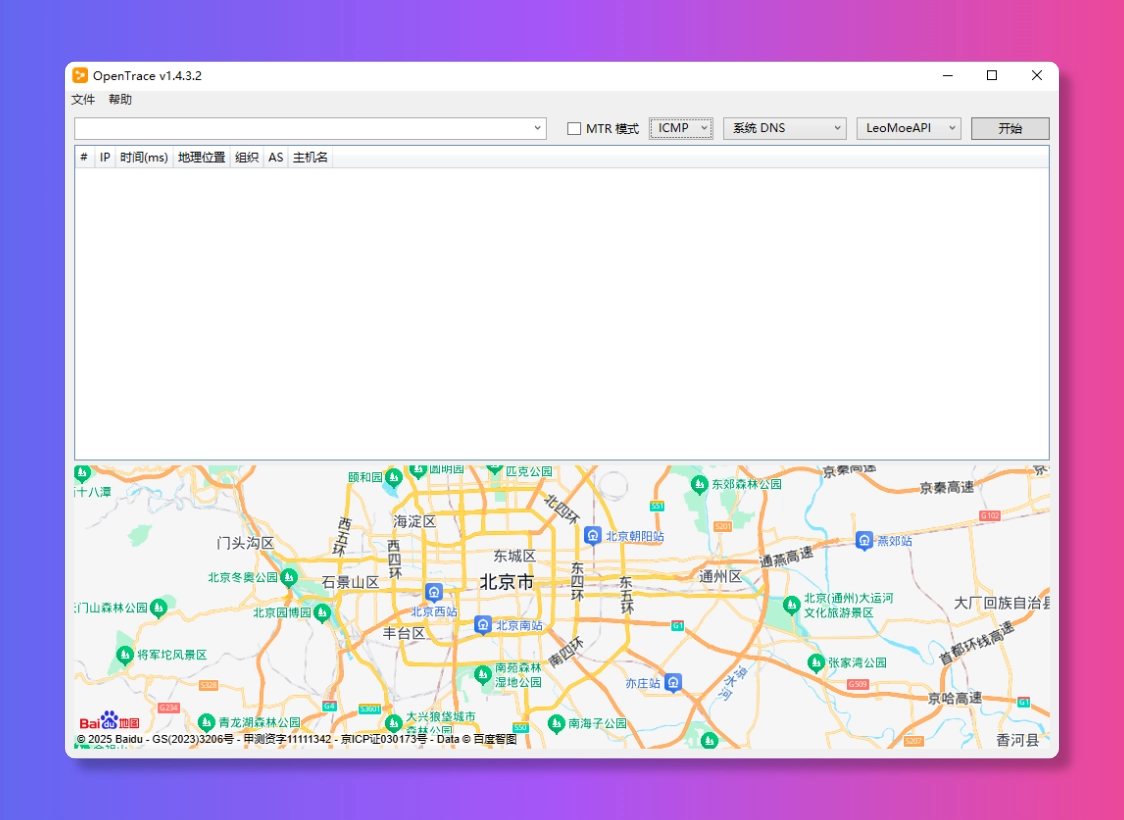Click the 南苑森林湿地公园 park icon

tap(483, 674)
